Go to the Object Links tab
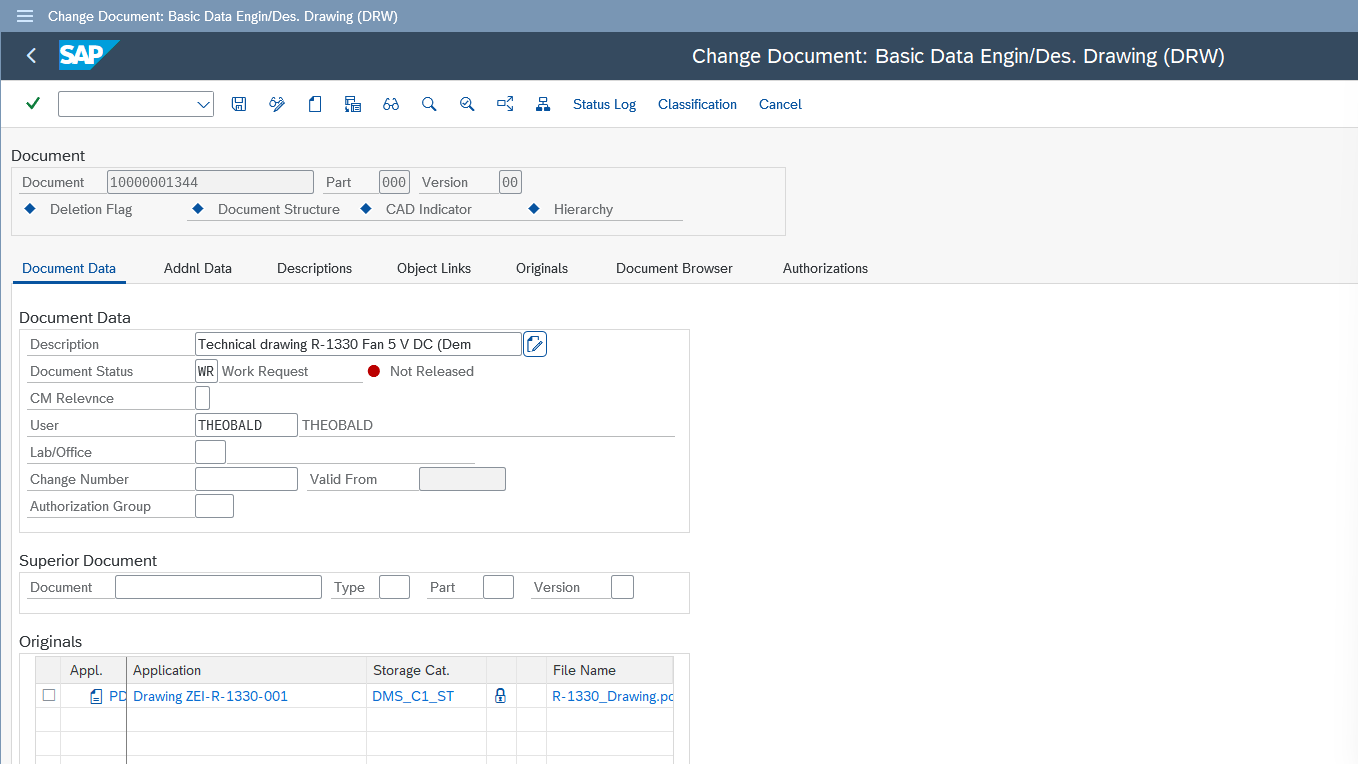This screenshot has width=1358, height=764. point(434,268)
